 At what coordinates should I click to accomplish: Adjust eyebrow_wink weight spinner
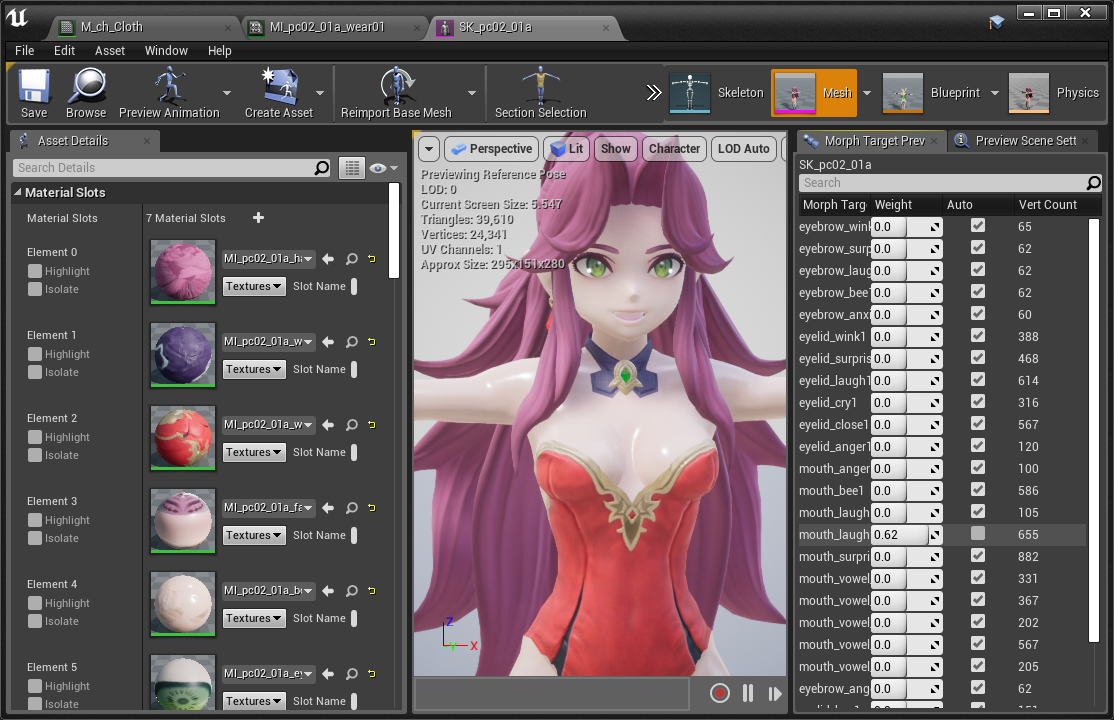[x=907, y=227]
